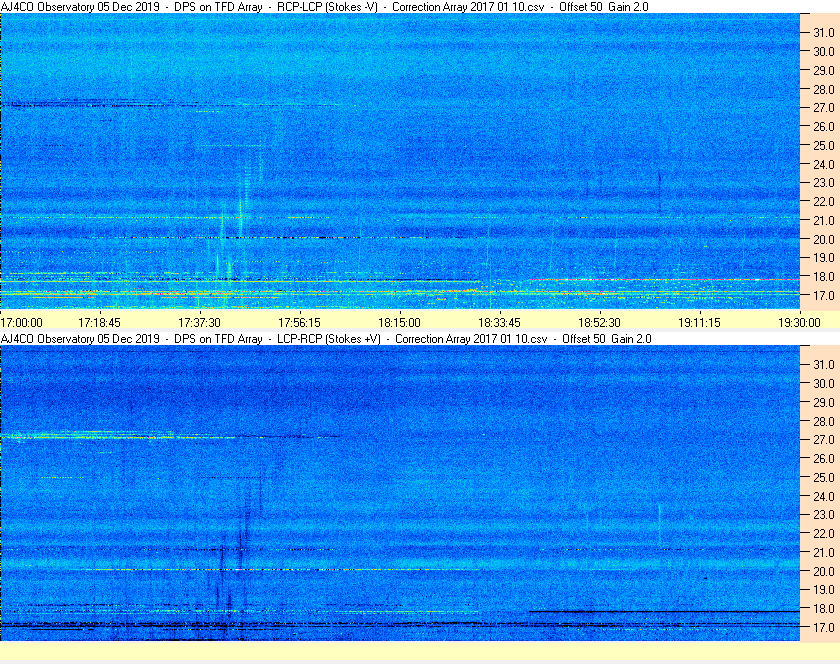Select the 30.0 frequency label on the LCP-RCP plot

click(x=824, y=383)
